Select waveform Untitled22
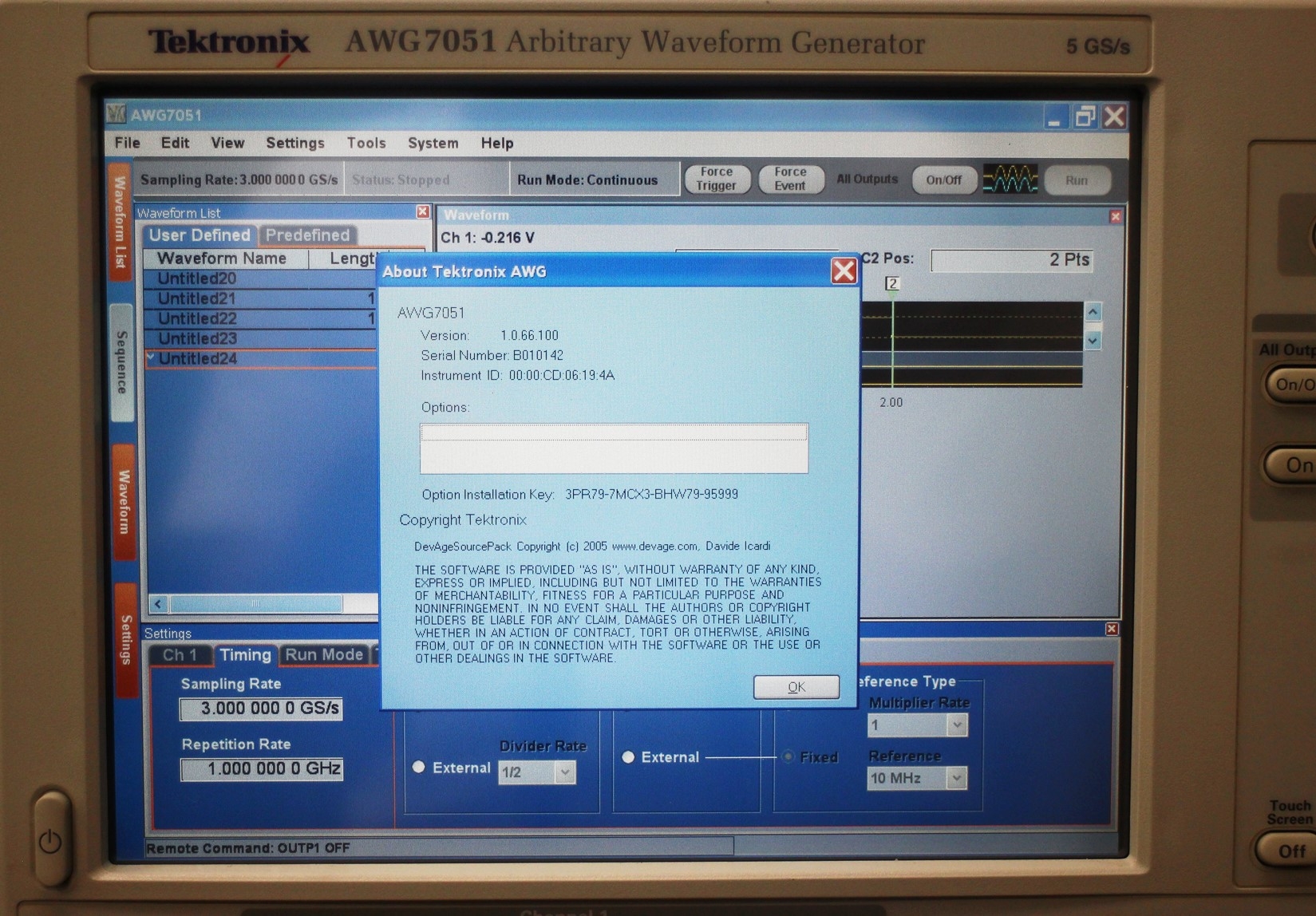 coord(259,318)
